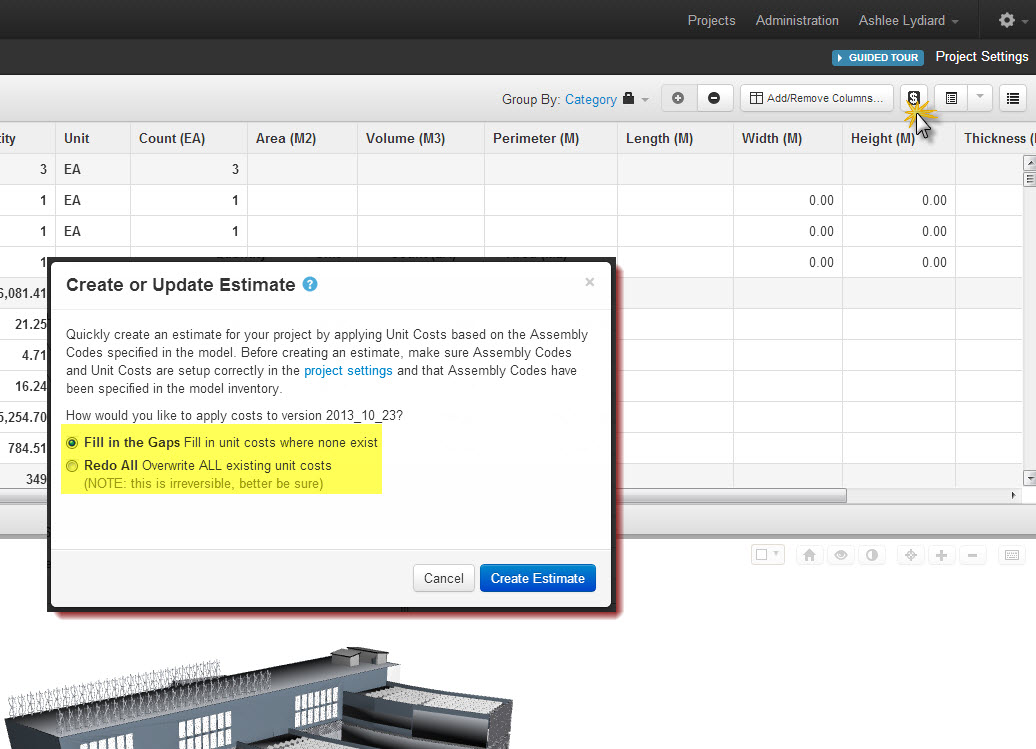Click the Area (M2) column header
The width and height of the screenshot is (1036, 749).
[x=303, y=139]
